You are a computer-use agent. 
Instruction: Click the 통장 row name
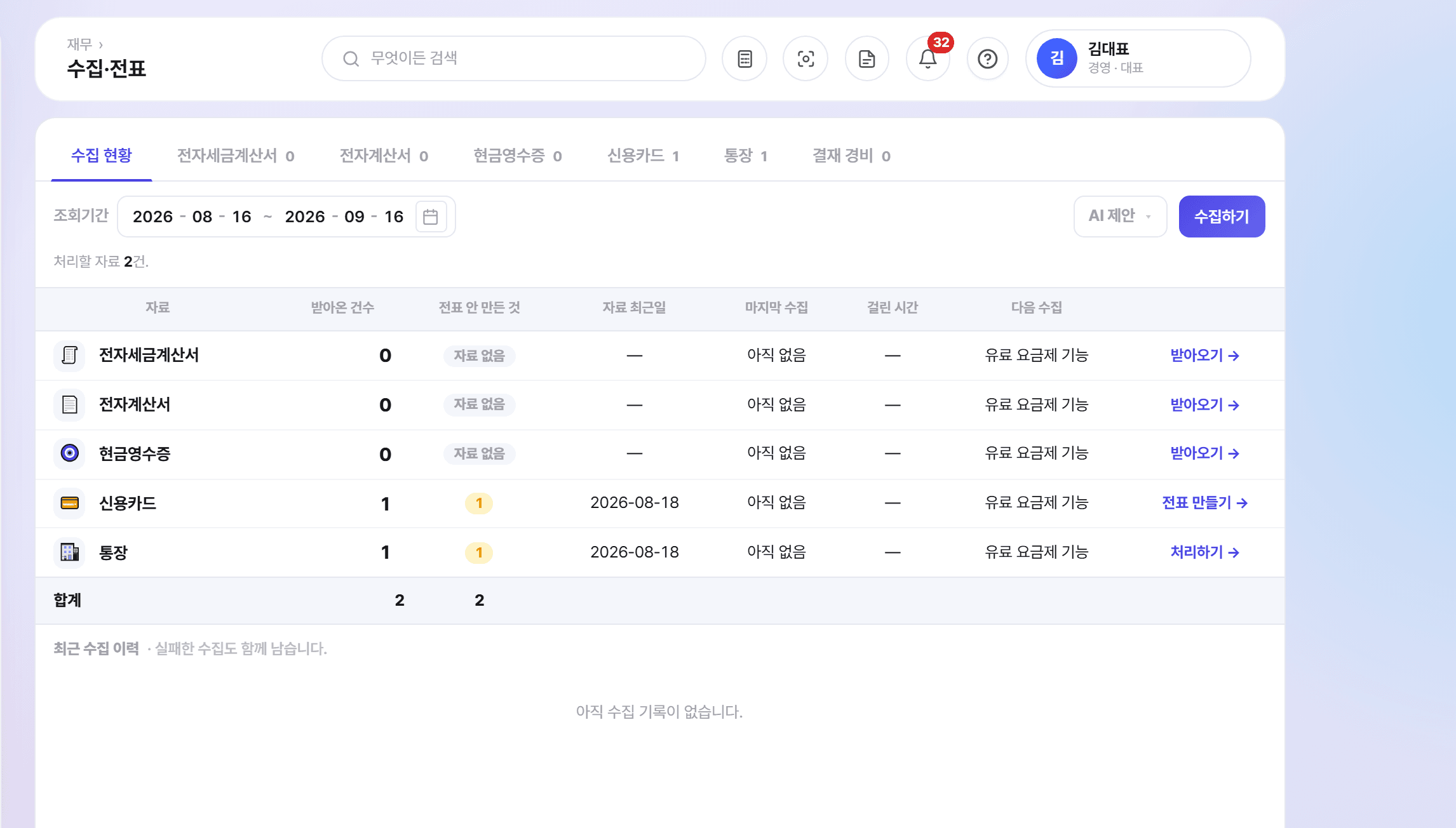113,552
